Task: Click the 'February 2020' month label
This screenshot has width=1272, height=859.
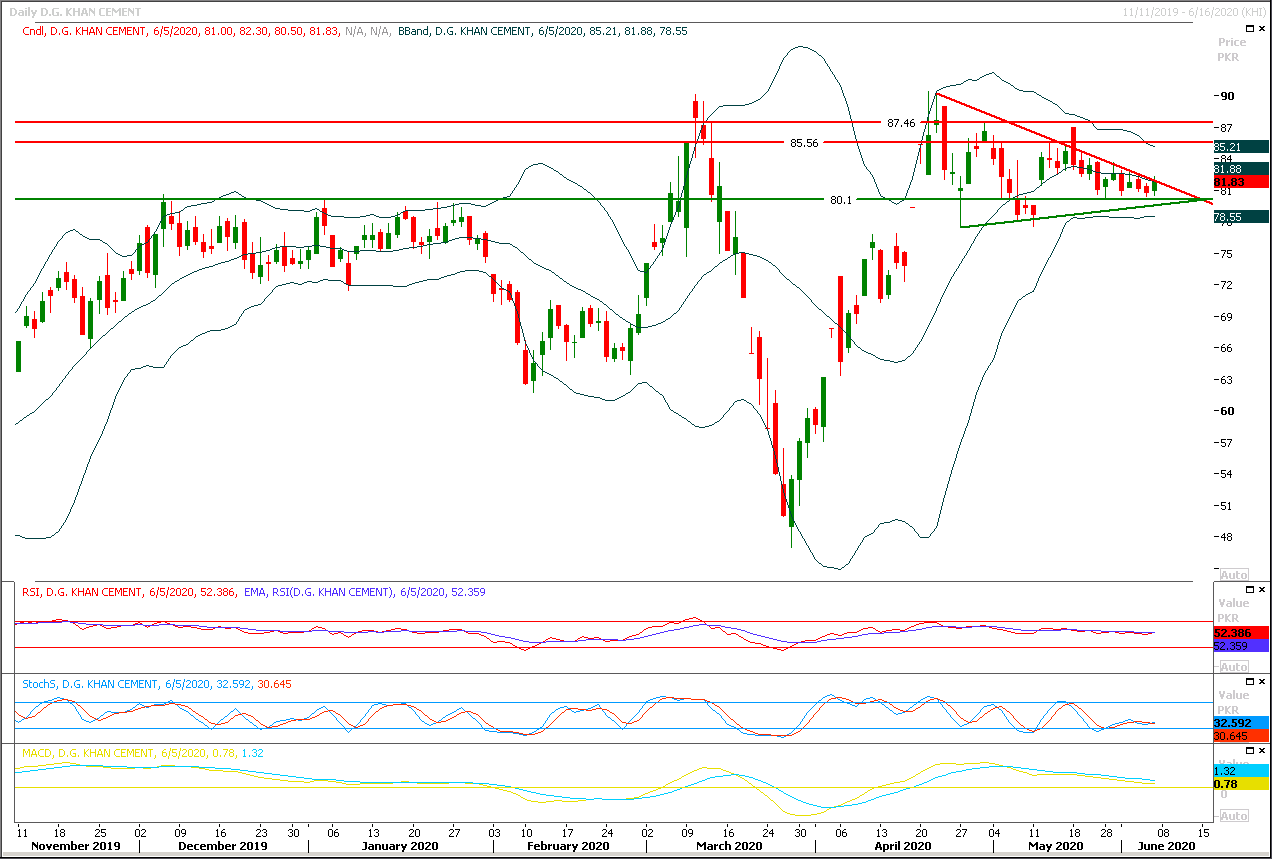Action: 568,846
